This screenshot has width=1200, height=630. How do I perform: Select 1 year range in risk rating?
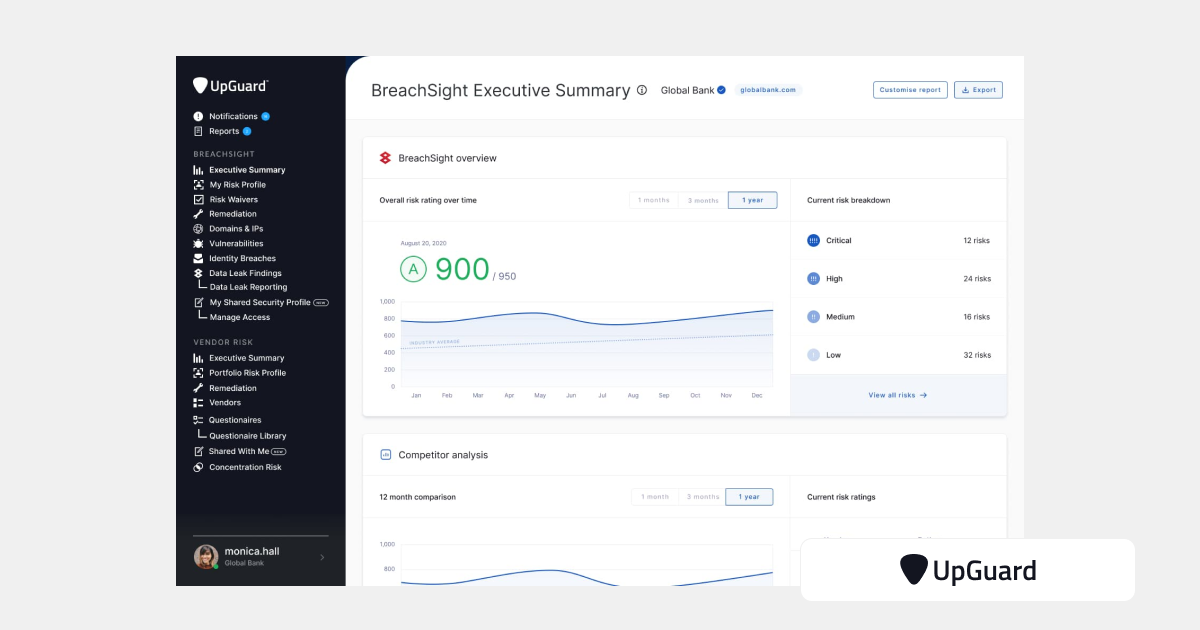(x=752, y=200)
